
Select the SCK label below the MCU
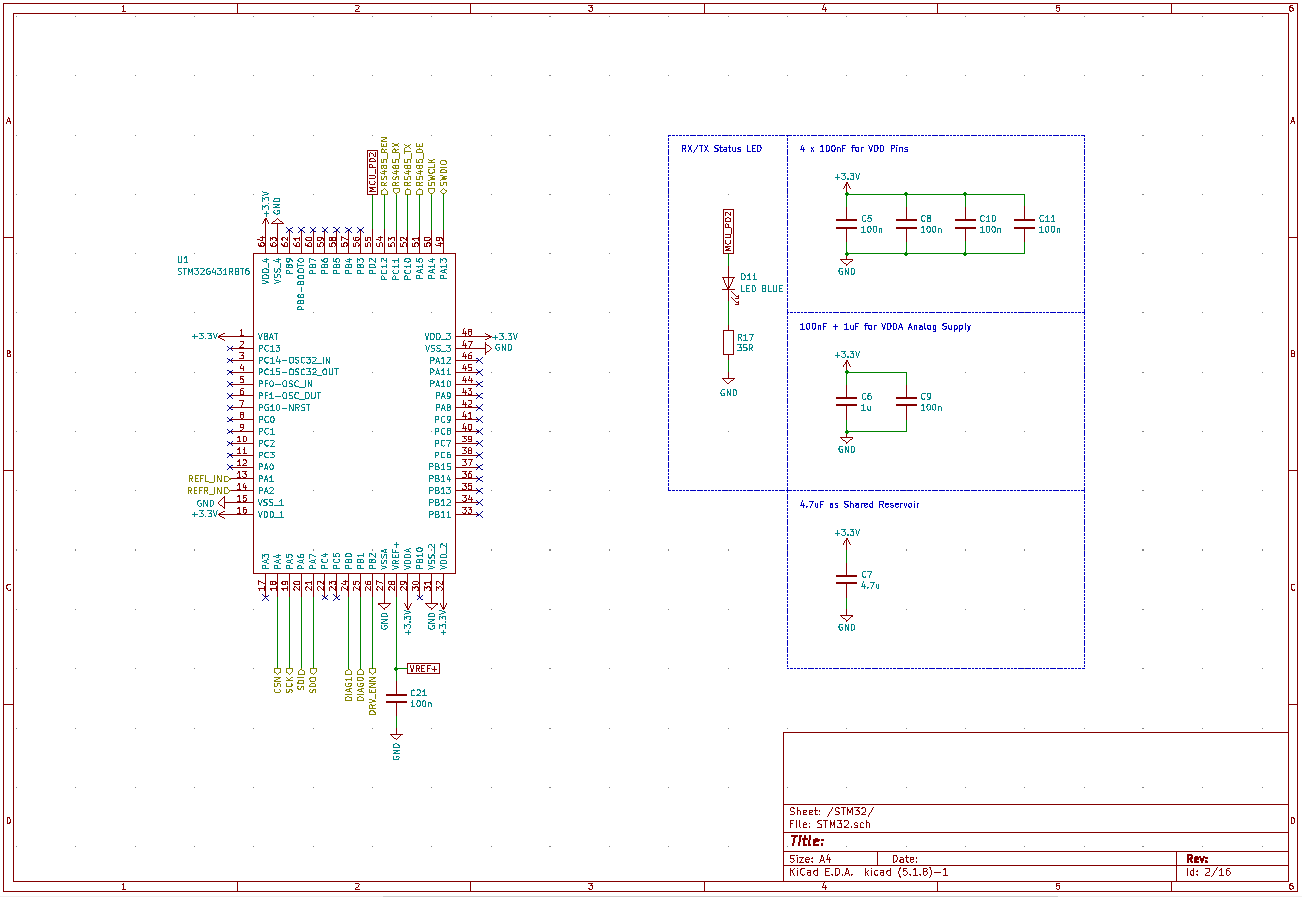point(289,679)
